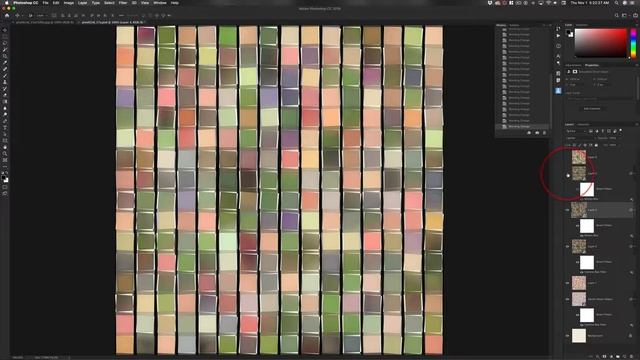Viewport: 640px width, 360px height.
Task: Click the Photoshop CC application menu
Action: pyautogui.click(x=25, y=3)
